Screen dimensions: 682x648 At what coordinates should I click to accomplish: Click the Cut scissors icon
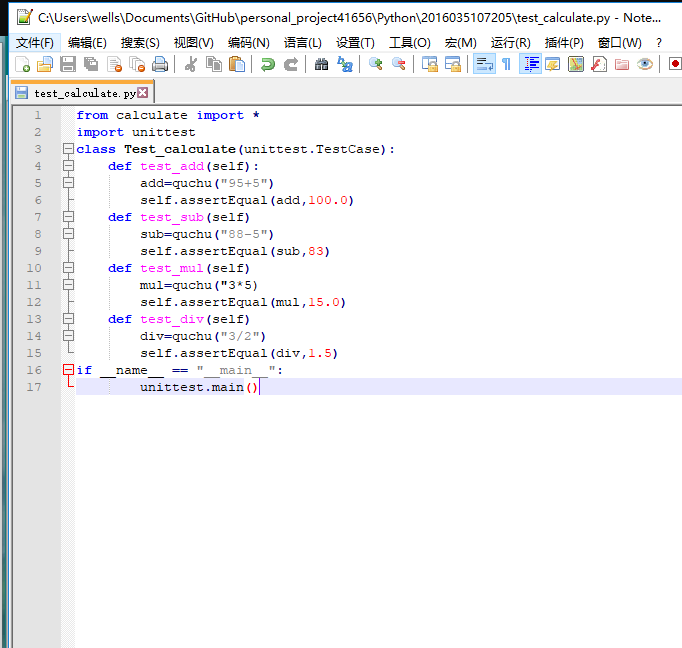(x=190, y=64)
